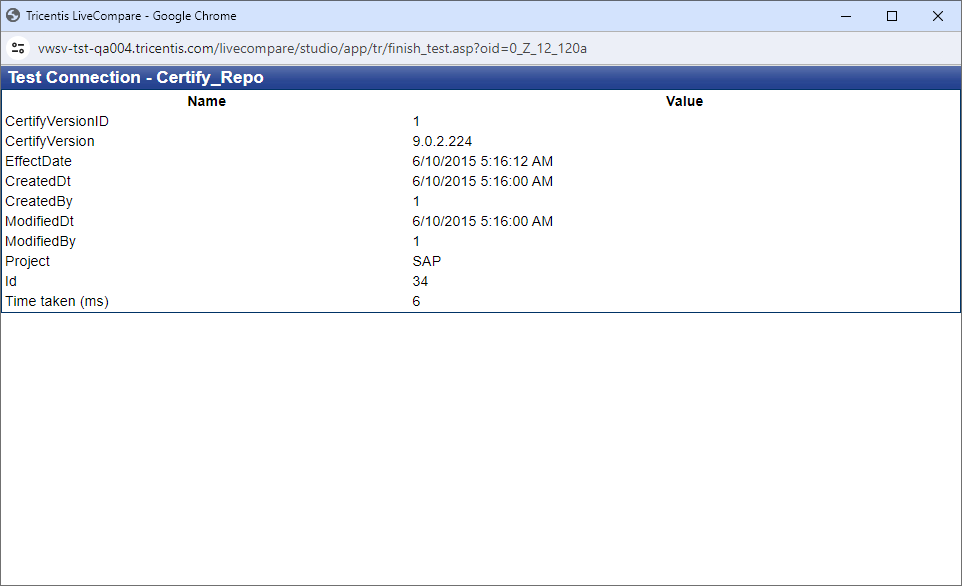Screen dimensions: 962x586
Task: Click the Time taken value 6
Action: pyautogui.click(x=417, y=301)
